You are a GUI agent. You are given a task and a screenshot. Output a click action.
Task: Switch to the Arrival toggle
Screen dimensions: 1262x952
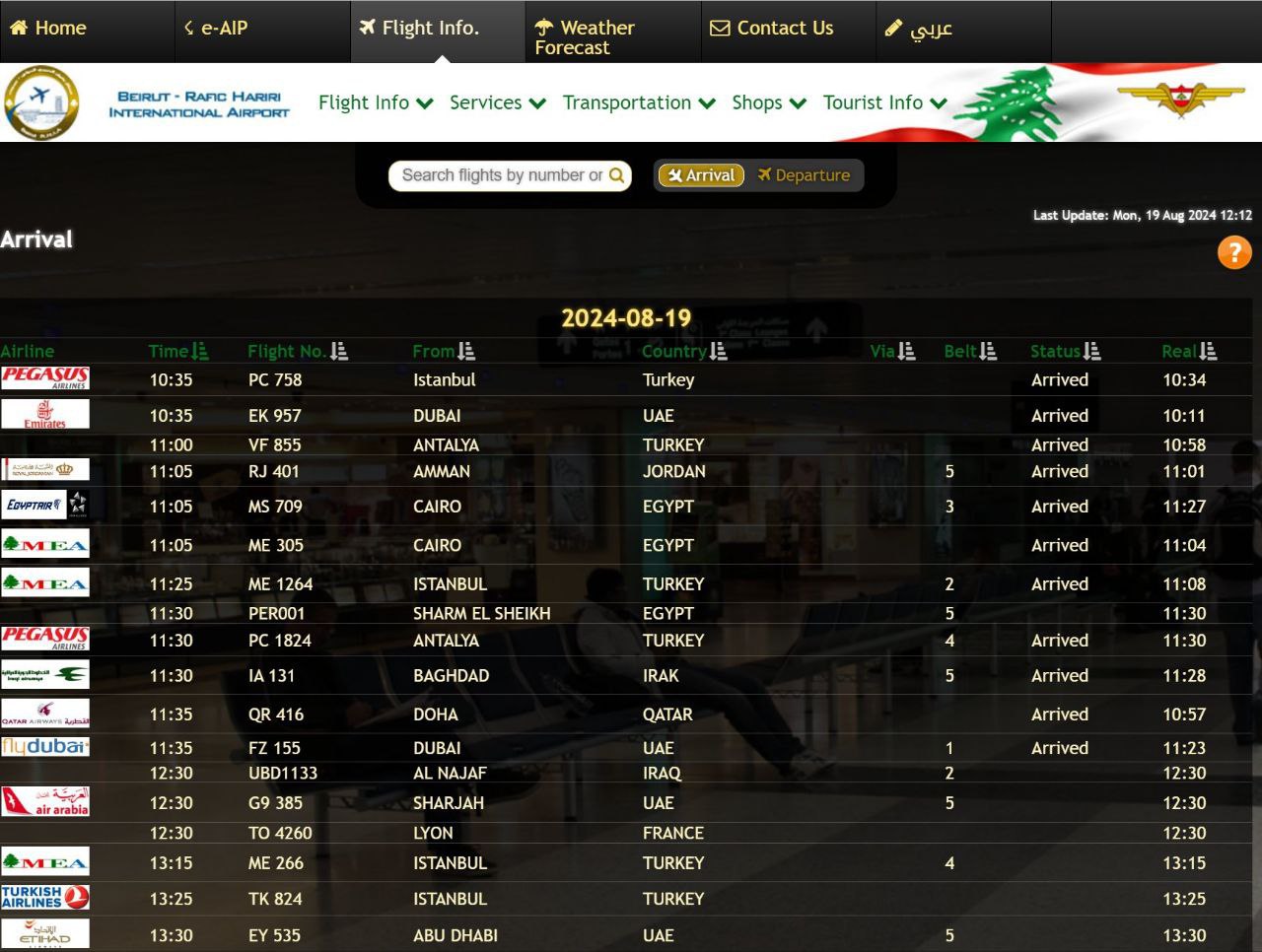tap(701, 175)
